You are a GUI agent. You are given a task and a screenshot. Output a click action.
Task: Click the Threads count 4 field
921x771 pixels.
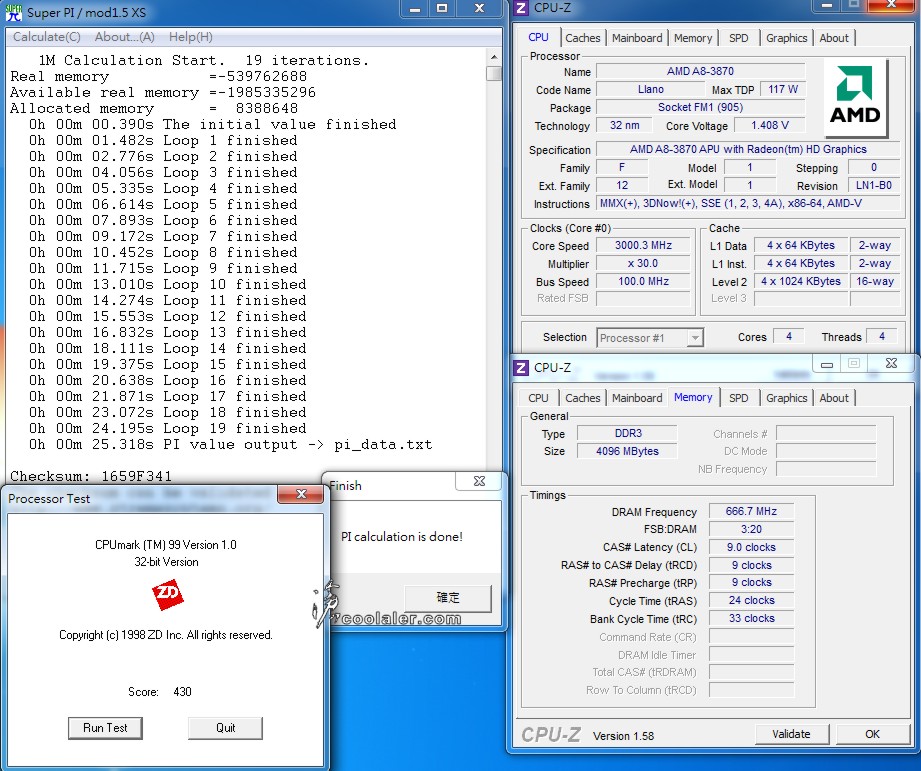click(882, 336)
